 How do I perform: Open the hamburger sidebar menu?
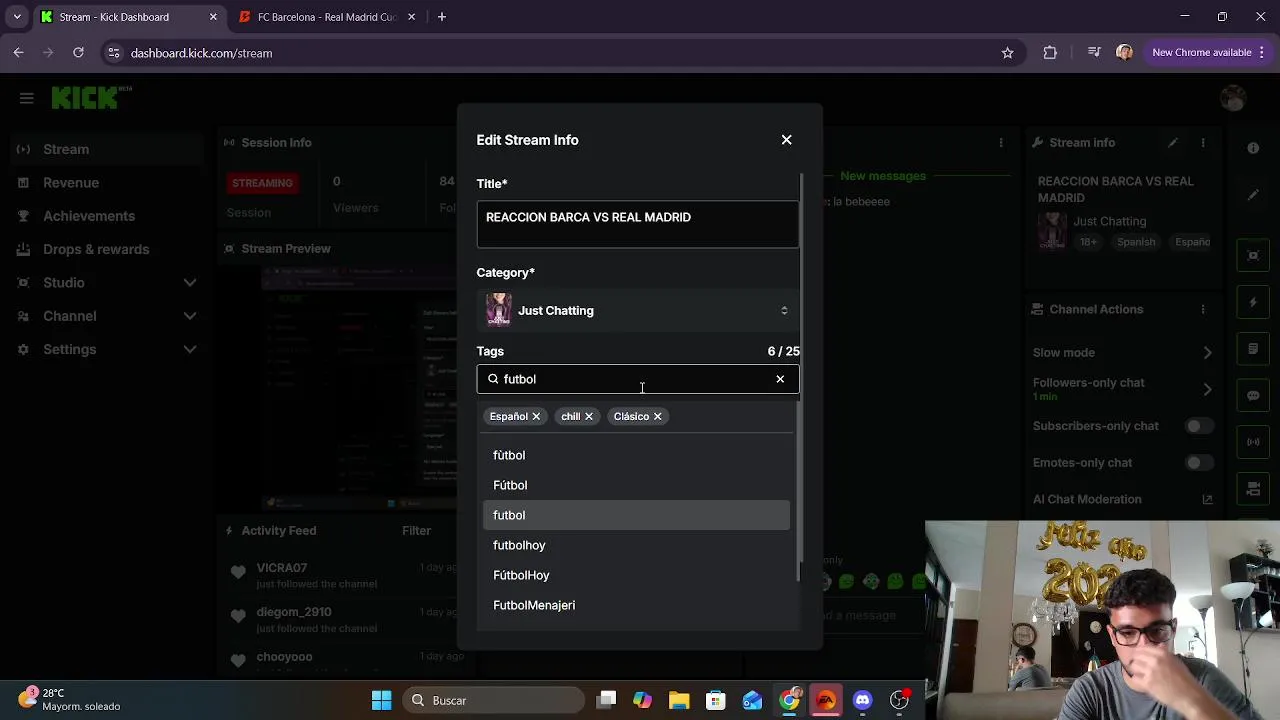point(27,98)
